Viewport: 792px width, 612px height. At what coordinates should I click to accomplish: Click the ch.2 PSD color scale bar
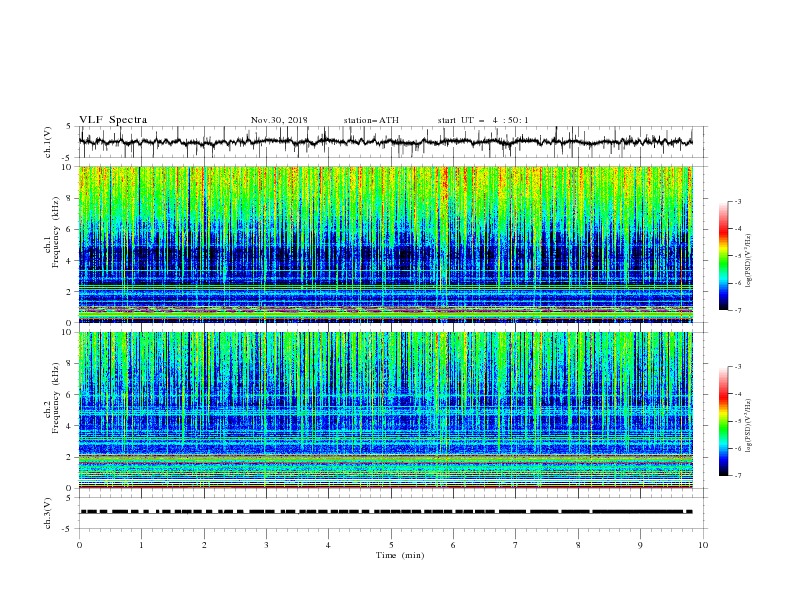point(724,421)
